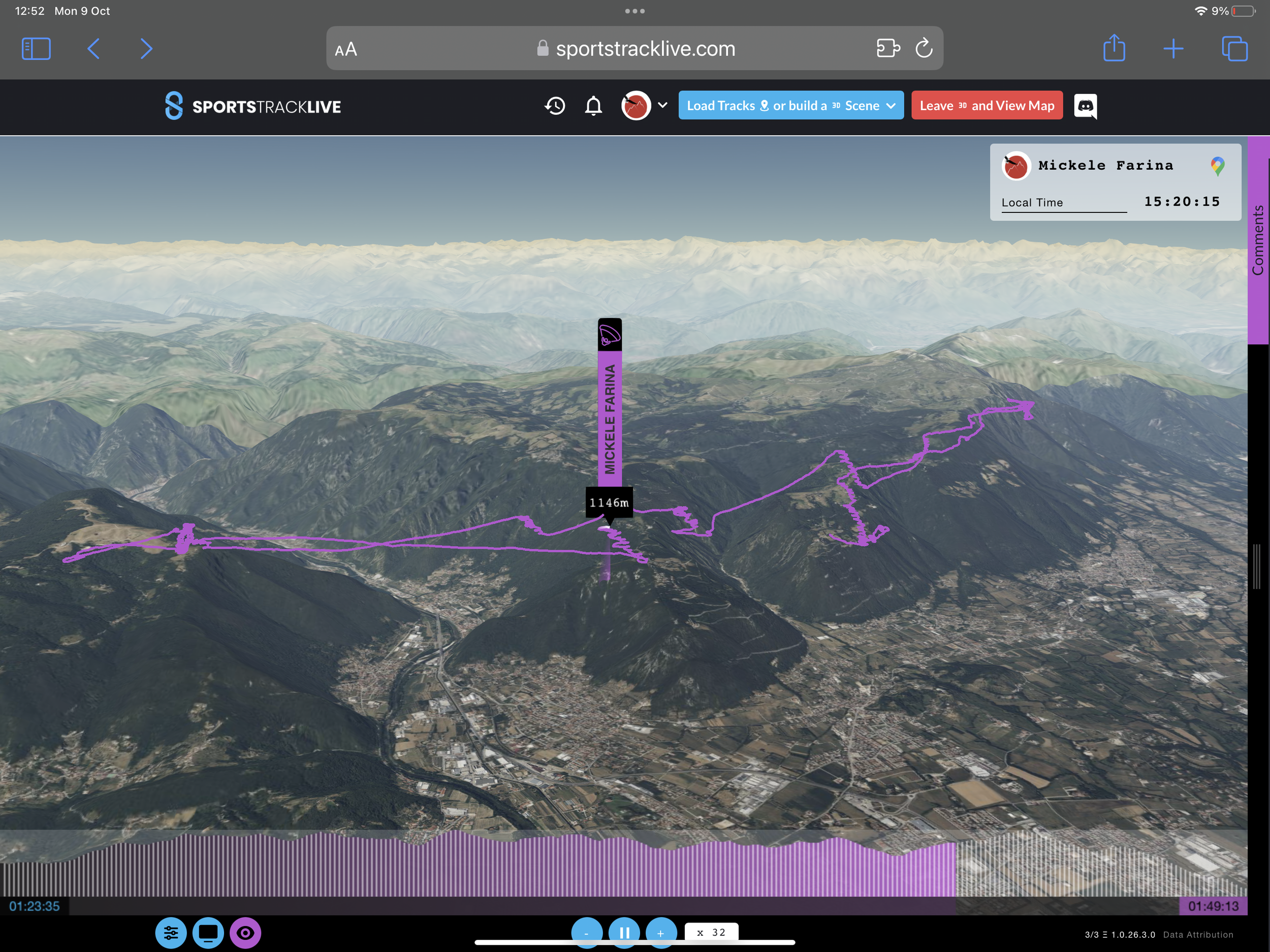Image resolution: width=1270 pixels, height=952 pixels.
Task: Click the fullscreen monitor icon
Action: (x=208, y=933)
